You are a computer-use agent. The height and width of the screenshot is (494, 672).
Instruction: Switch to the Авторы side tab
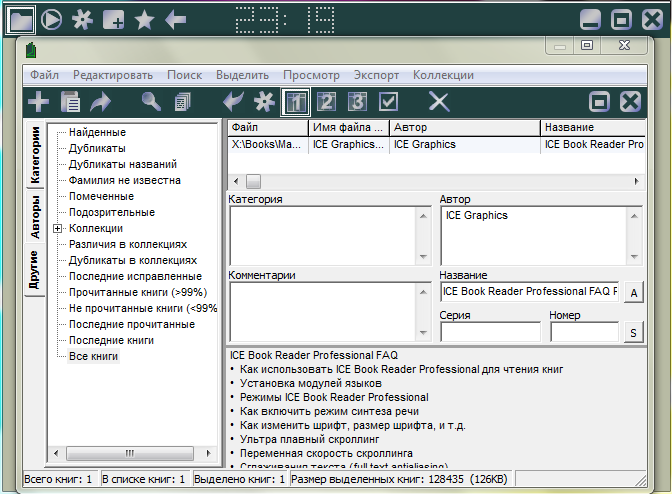[x=35, y=217]
